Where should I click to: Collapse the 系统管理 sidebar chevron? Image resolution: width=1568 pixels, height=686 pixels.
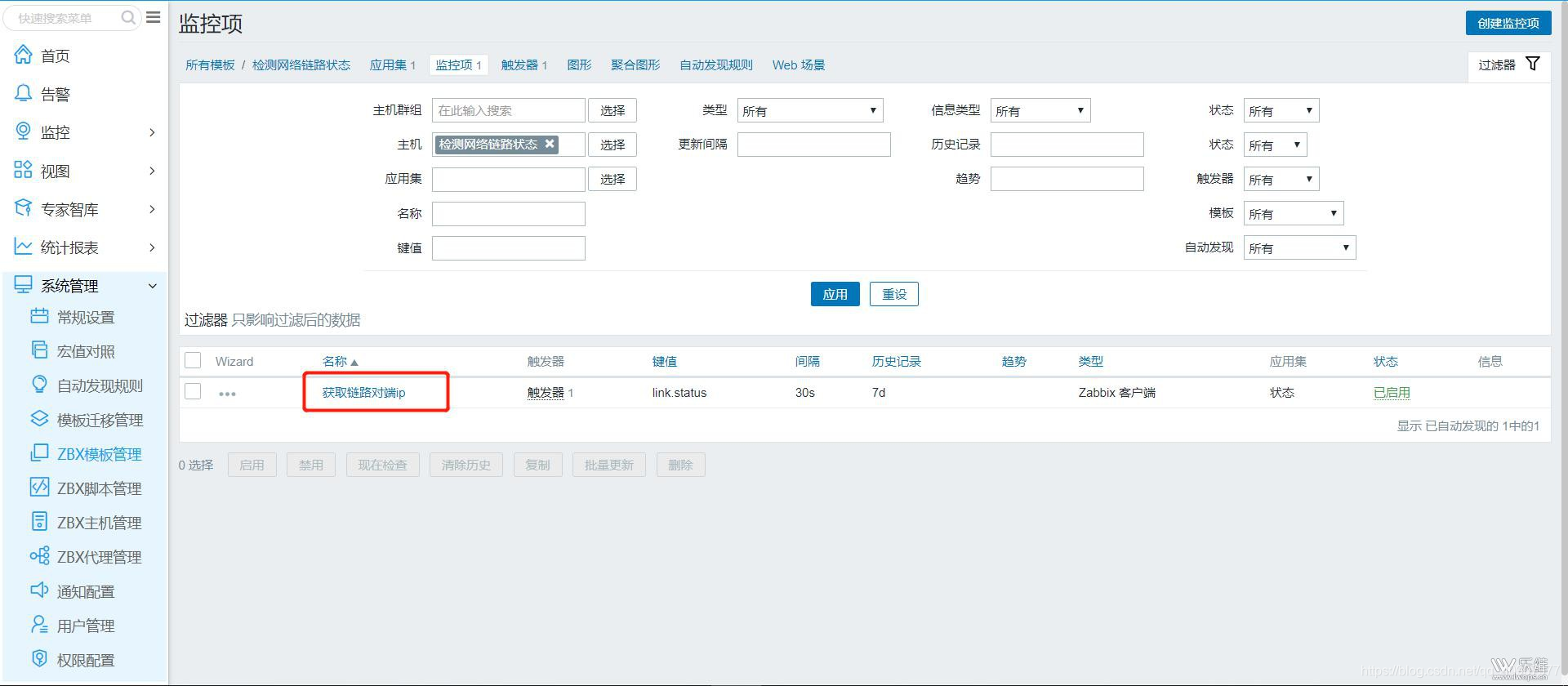coord(152,286)
